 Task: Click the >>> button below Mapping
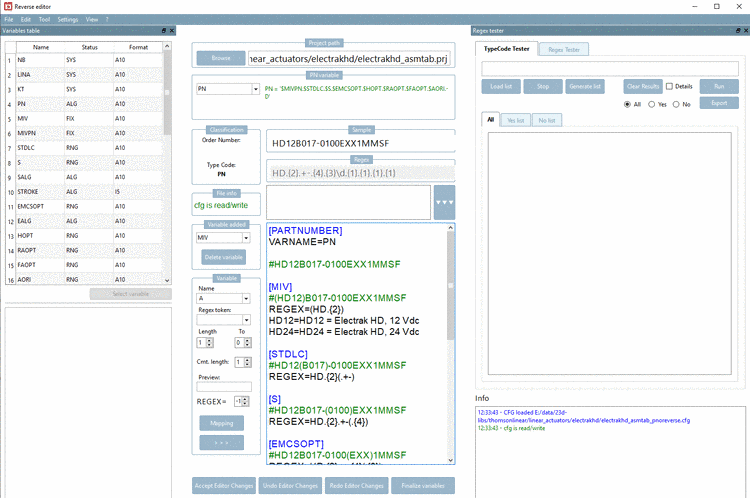221,443
